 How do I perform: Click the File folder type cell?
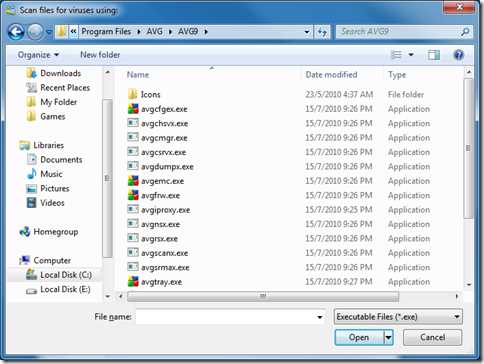pyautogui.click(x=406, y=94)
